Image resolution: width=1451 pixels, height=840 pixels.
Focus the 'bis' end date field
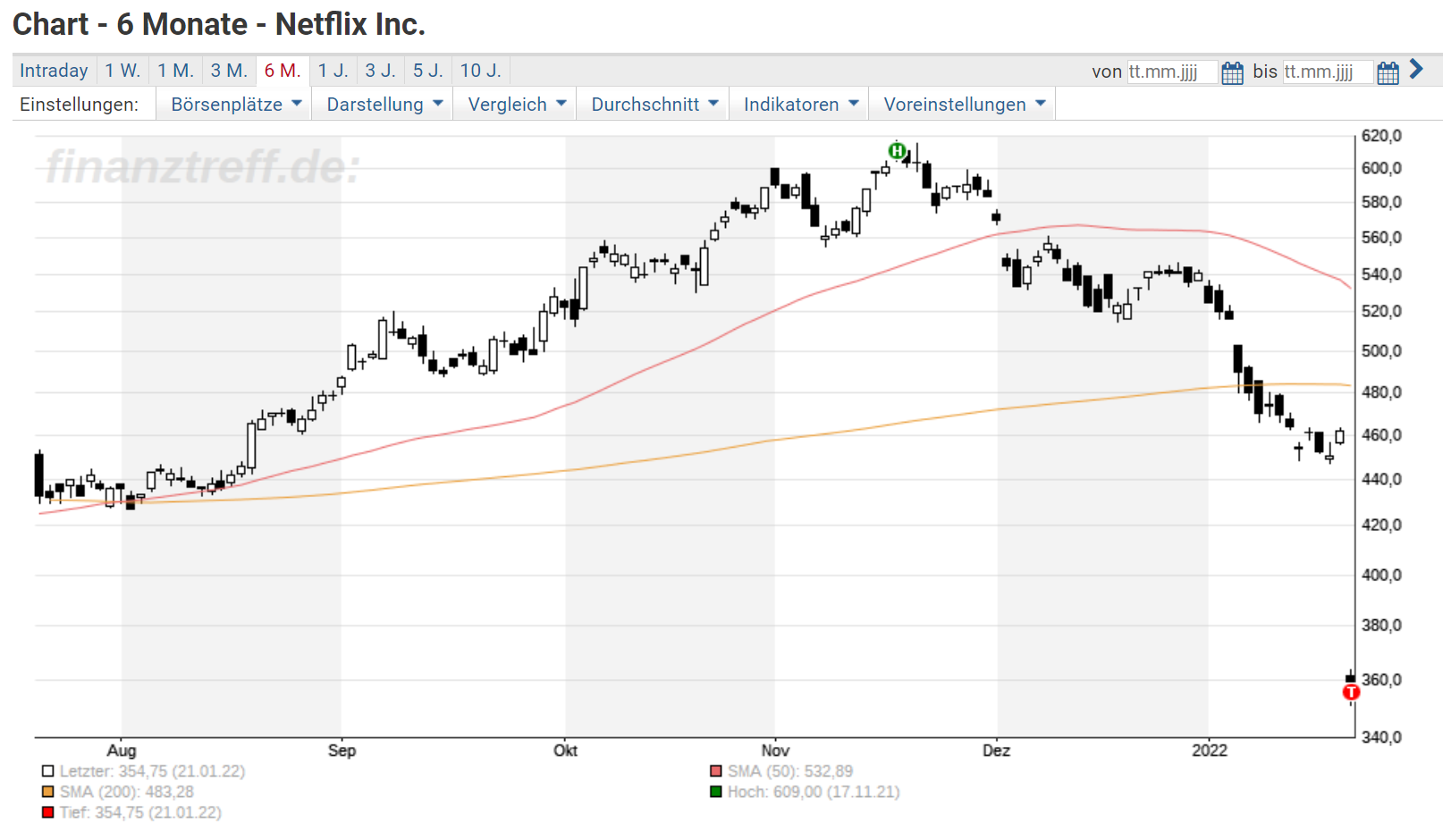click(1328, 71)
